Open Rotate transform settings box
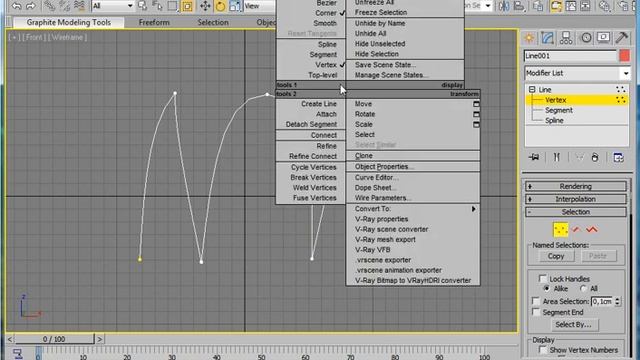Image resolution: width=640 pixels, height=360 pixels. [x=476, y=114]
